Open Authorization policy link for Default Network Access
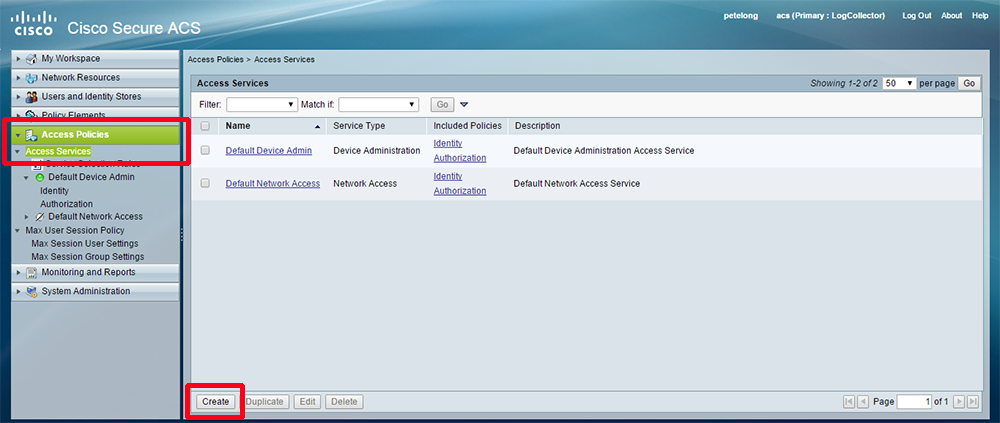Screen dimensions: 1000x423 click(x=460, y=191)
